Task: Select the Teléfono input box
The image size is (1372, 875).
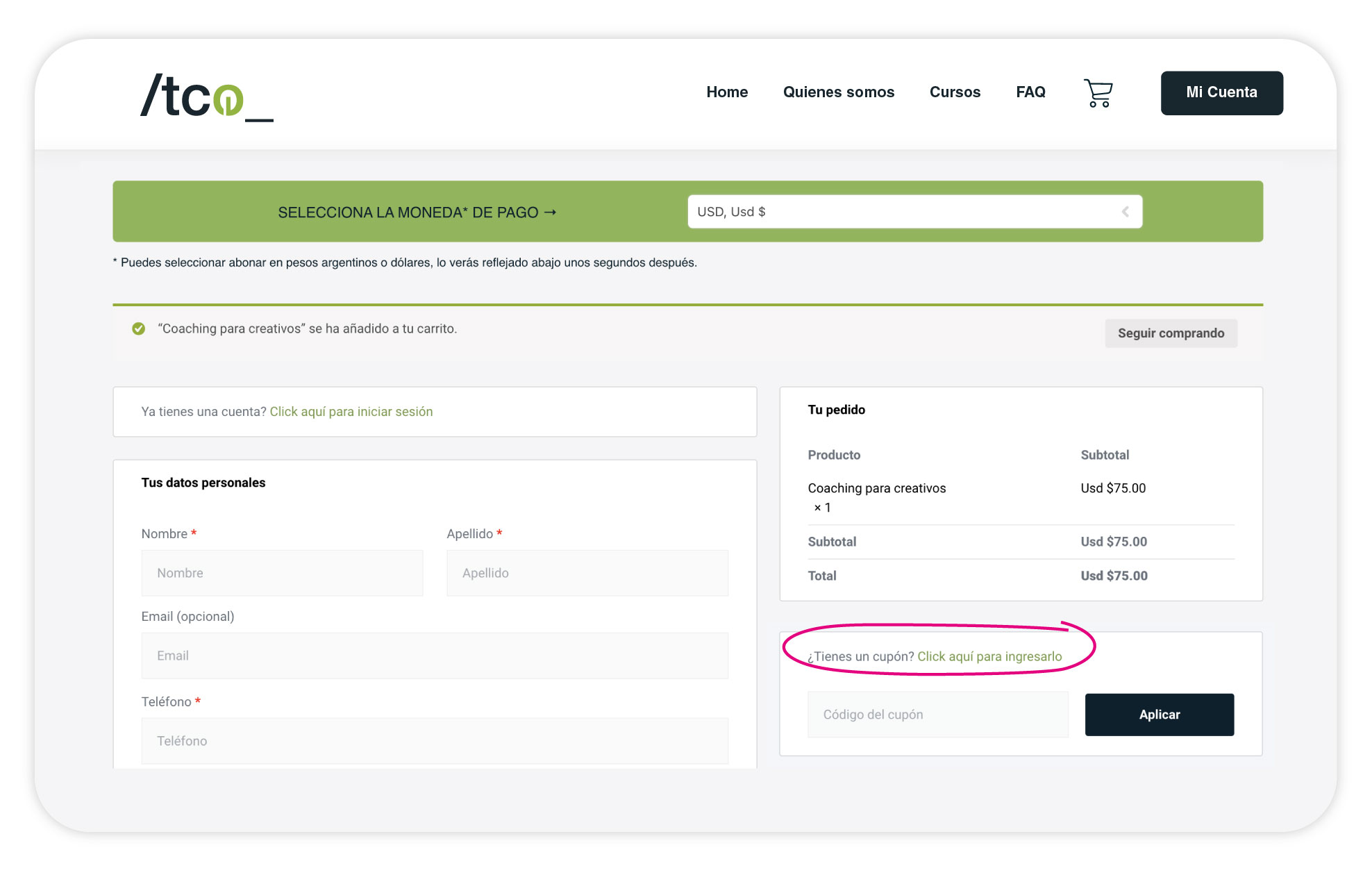Action: point(435,741)
